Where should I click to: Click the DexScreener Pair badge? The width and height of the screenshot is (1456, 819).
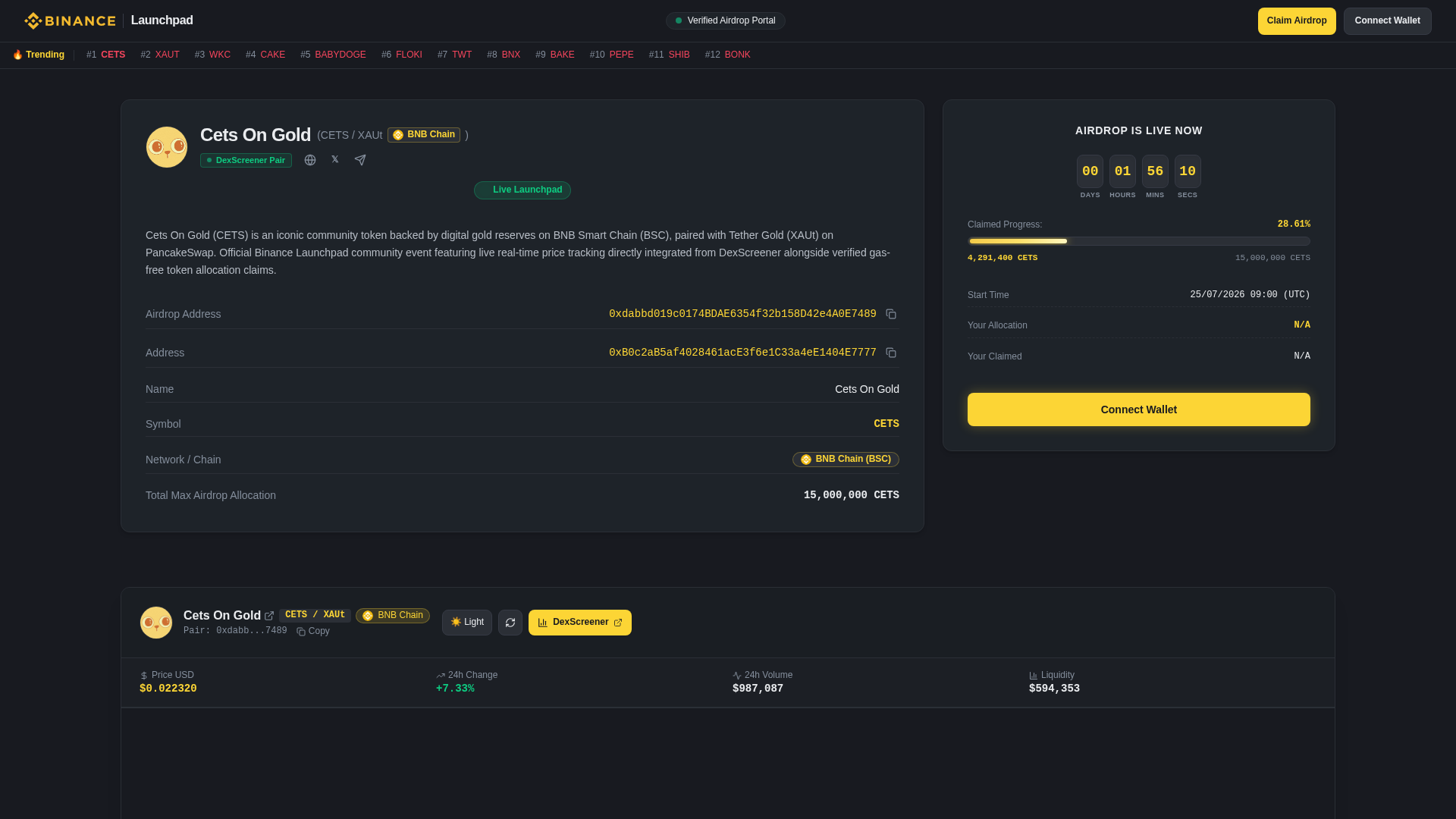point(246,161)
